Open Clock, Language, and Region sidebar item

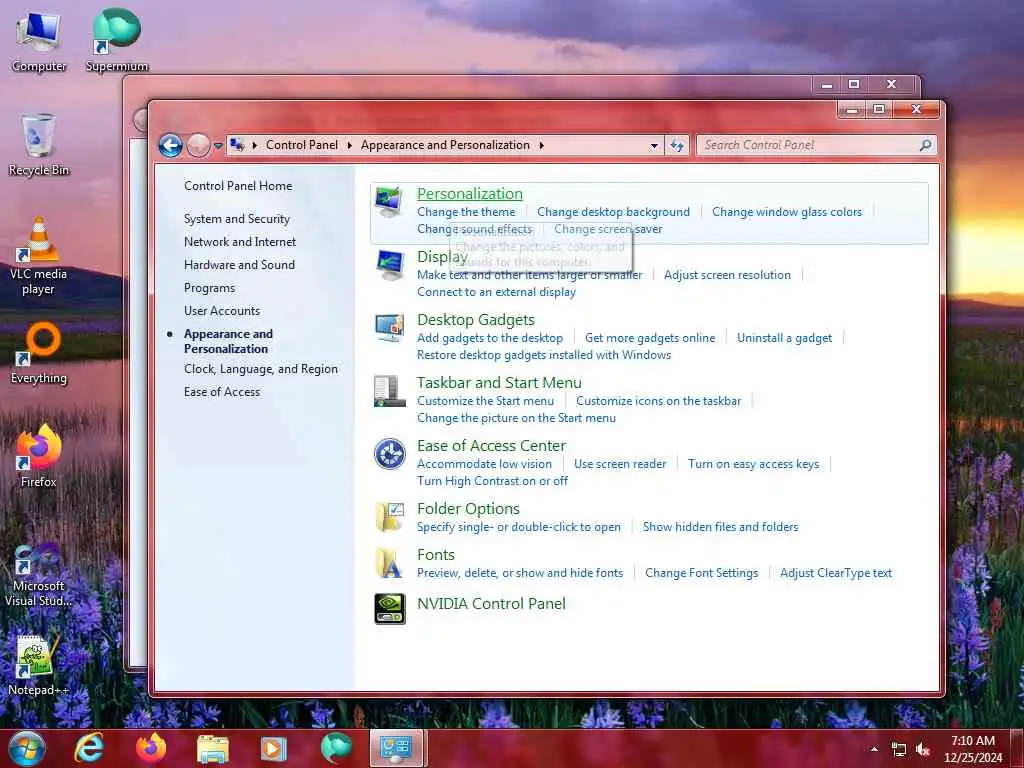261,369
